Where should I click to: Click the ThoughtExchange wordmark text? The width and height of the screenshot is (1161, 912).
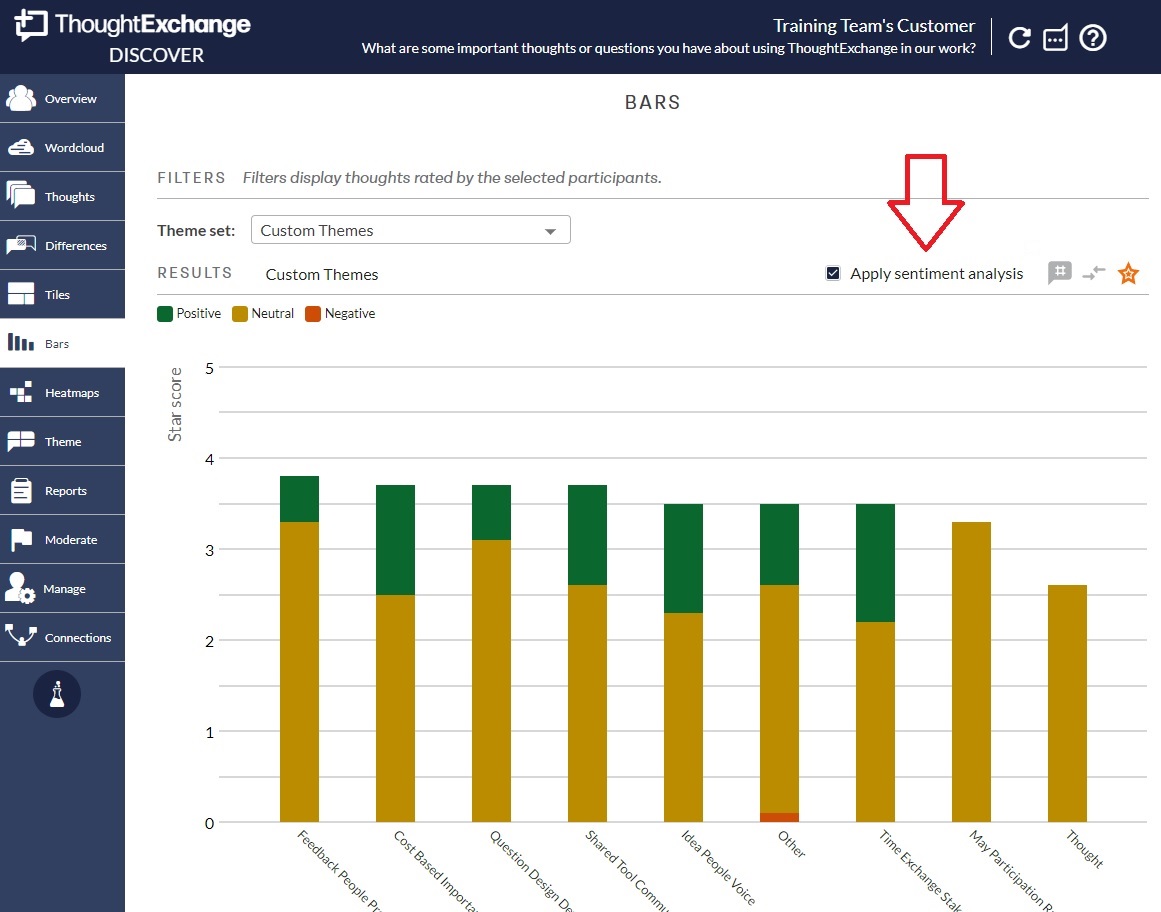coord(153,24)
